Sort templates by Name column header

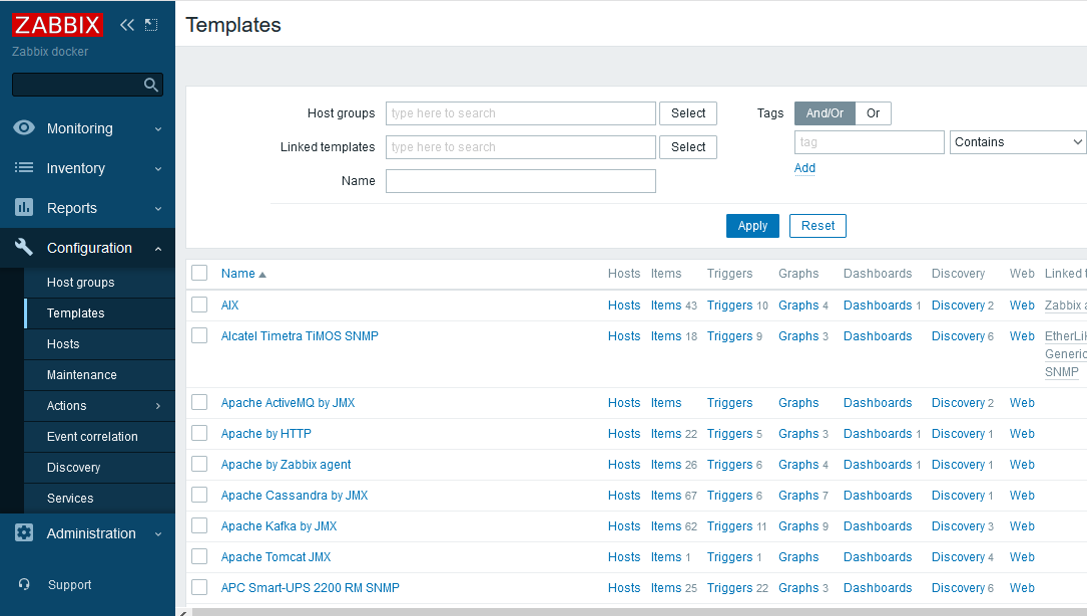coord(238,274)
